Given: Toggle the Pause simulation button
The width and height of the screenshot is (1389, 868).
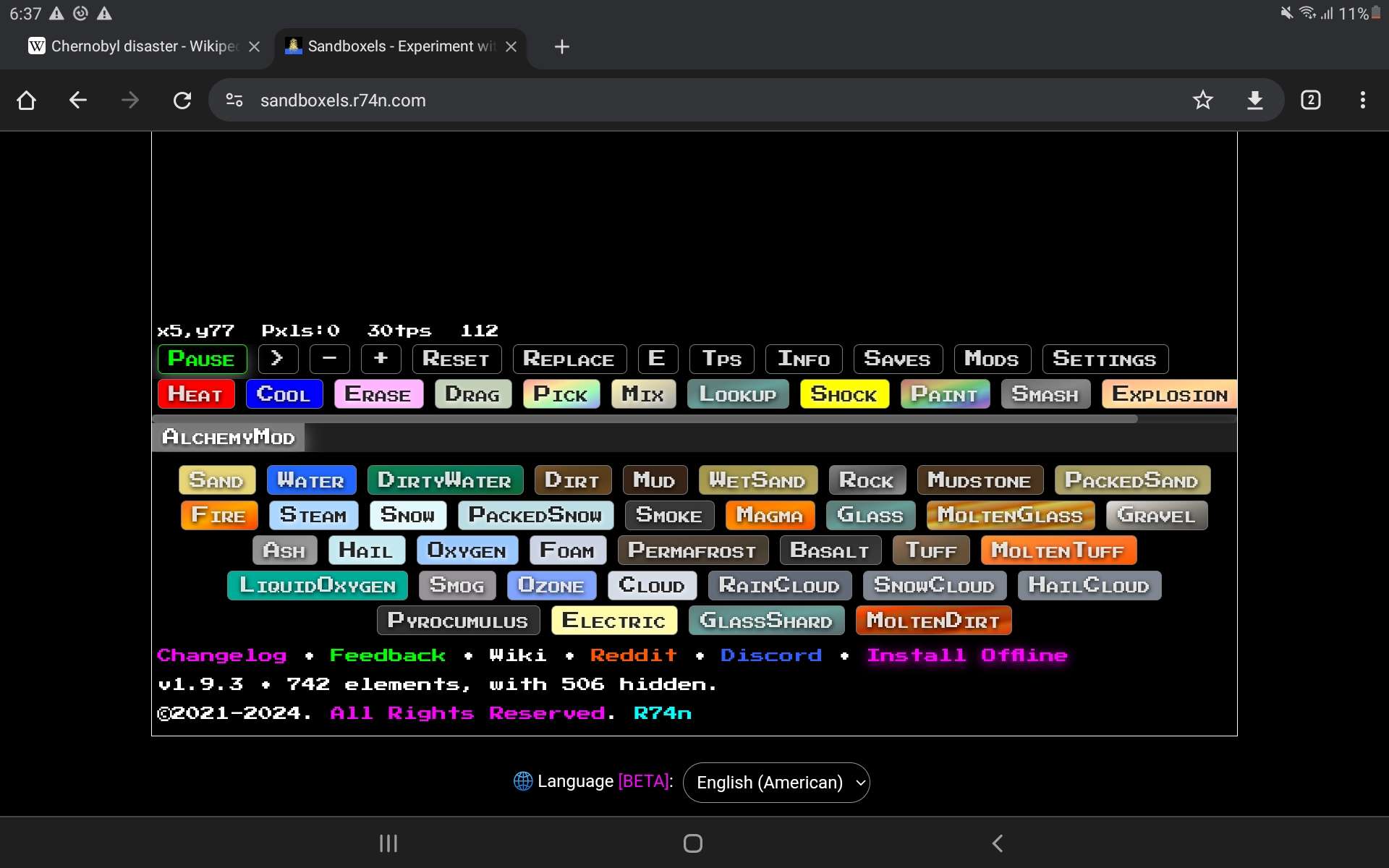Looking at the screenshot, I should 202,359.
